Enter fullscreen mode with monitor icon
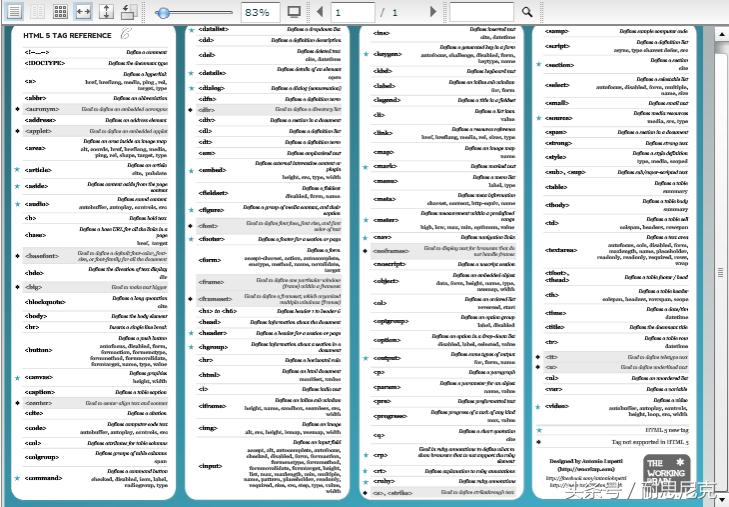Image resolution: width=729 pixels, height=507 pixels. pyautogui.click(x=294, y=12)
